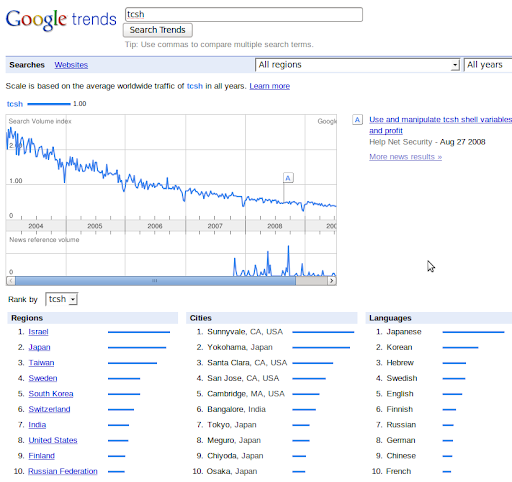
Task: Open More news results link
Action: [405, 157]
